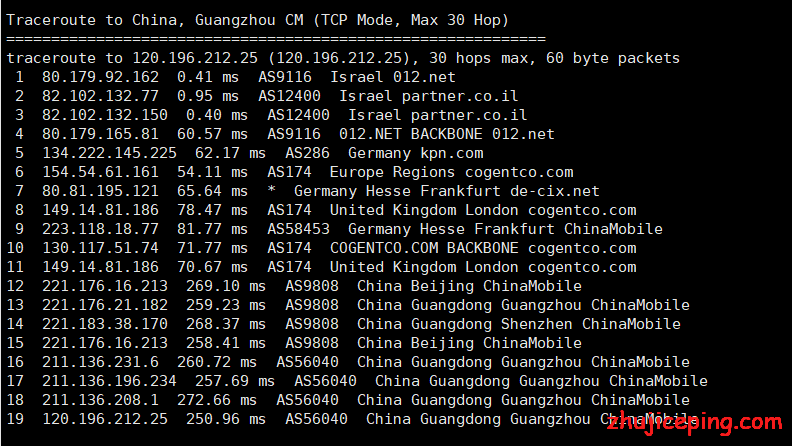The height and width of the screenshot is (446, 792).
Task: Click the 78.47 ms latency on hop 8
Action: pos(212,210)
